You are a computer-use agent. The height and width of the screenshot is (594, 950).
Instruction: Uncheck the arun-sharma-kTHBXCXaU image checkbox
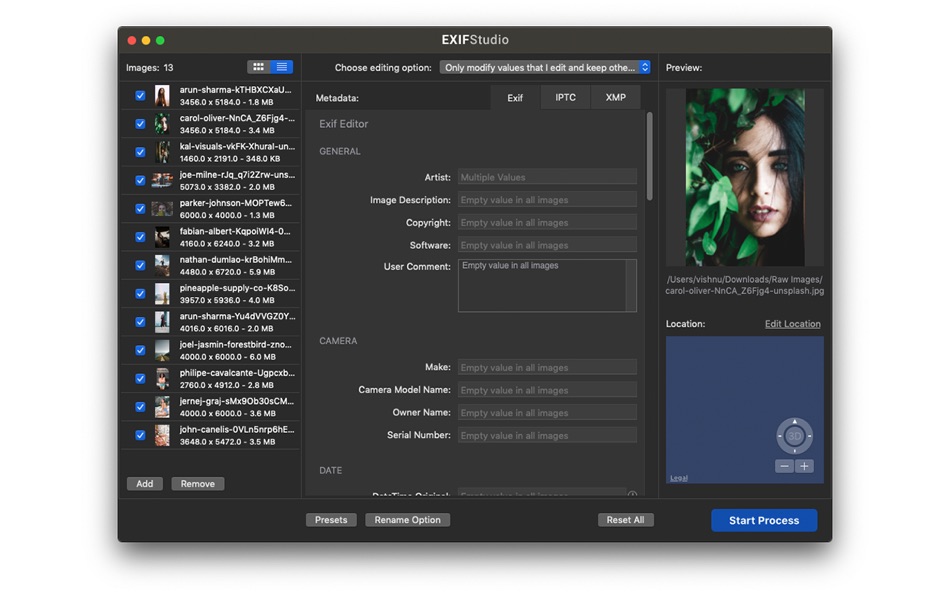pyautogui.click(x=140, y=96)
